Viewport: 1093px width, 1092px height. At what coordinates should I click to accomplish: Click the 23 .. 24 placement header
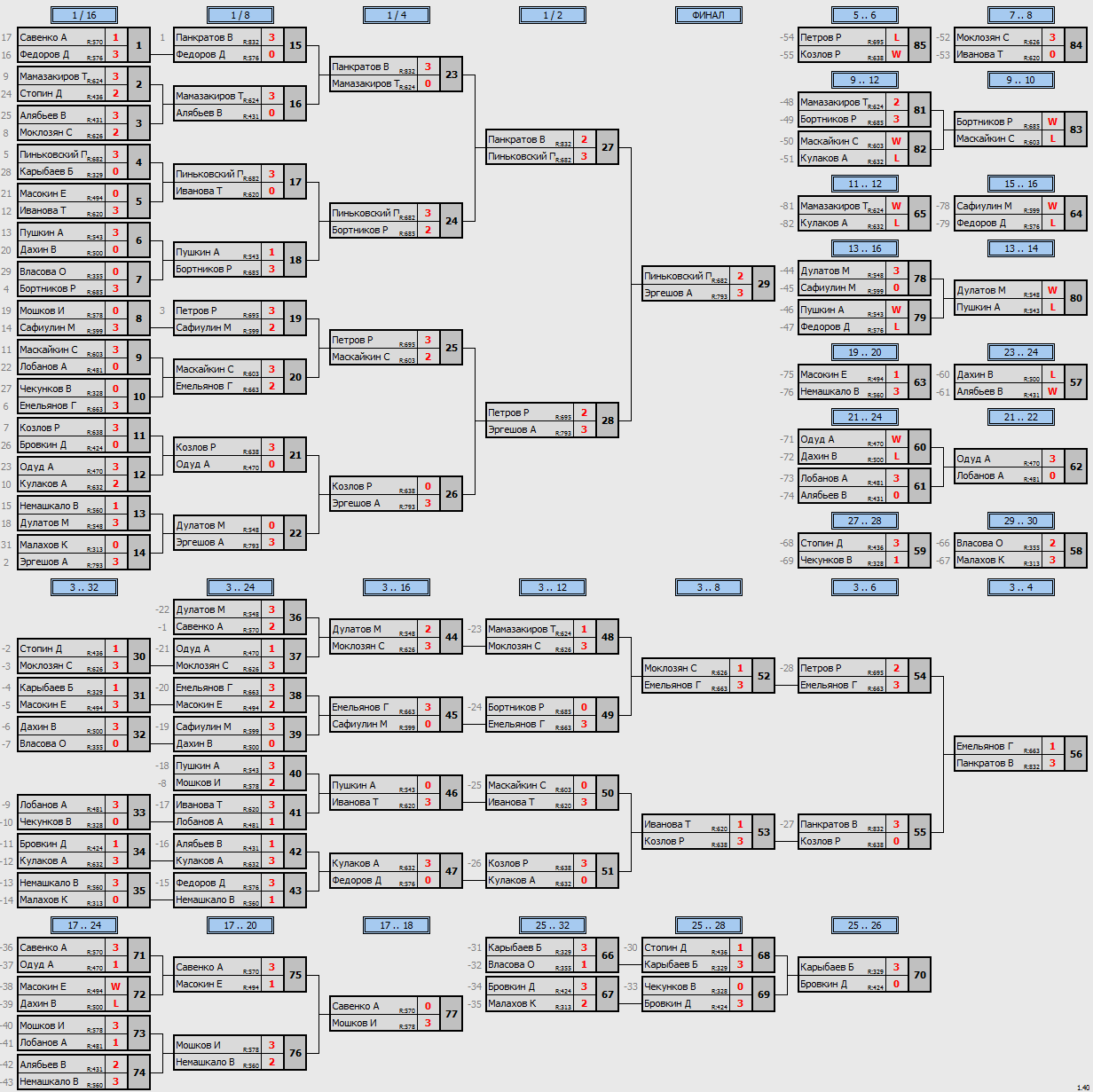(1021, 352)
